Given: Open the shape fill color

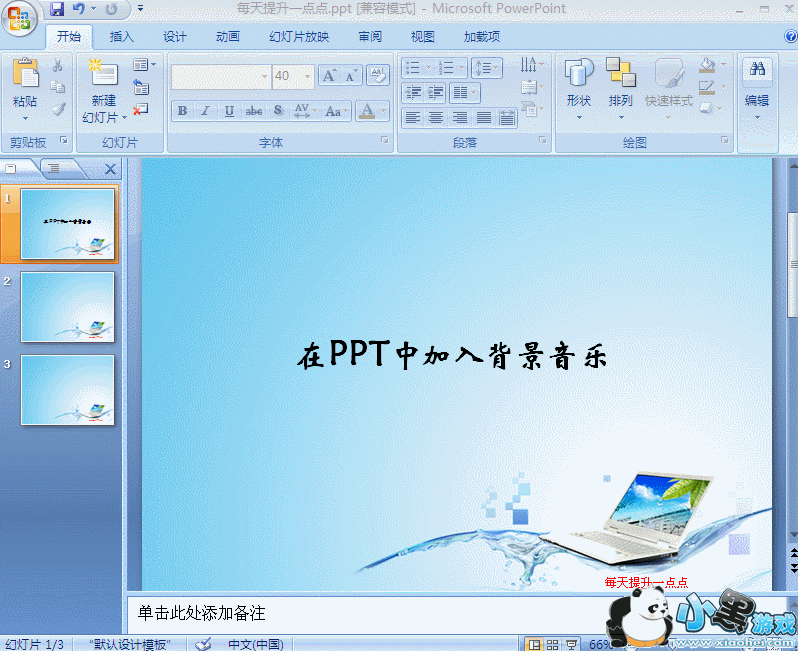Looking at the screenshot, I should [711, 65].
